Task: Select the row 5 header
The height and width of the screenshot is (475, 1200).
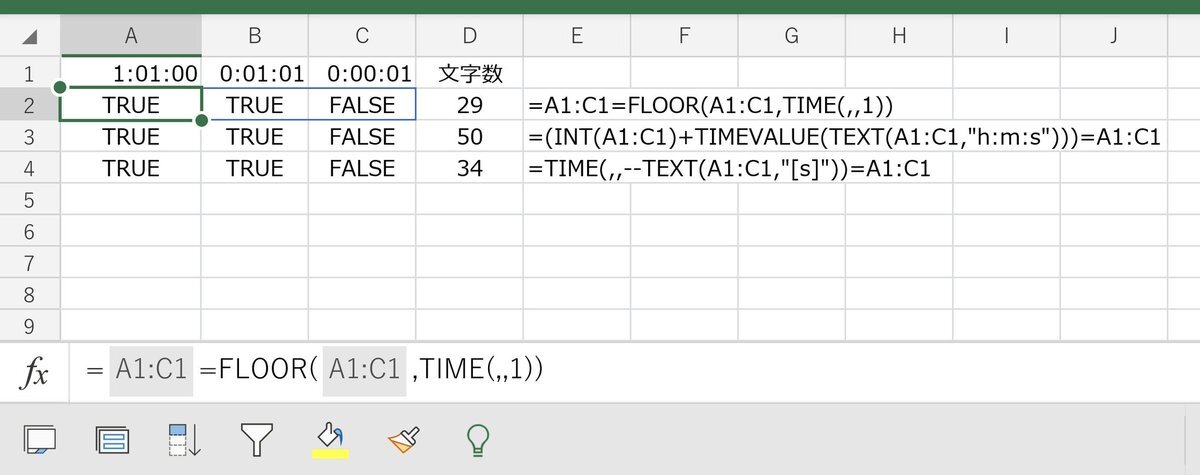Action: 29,200
